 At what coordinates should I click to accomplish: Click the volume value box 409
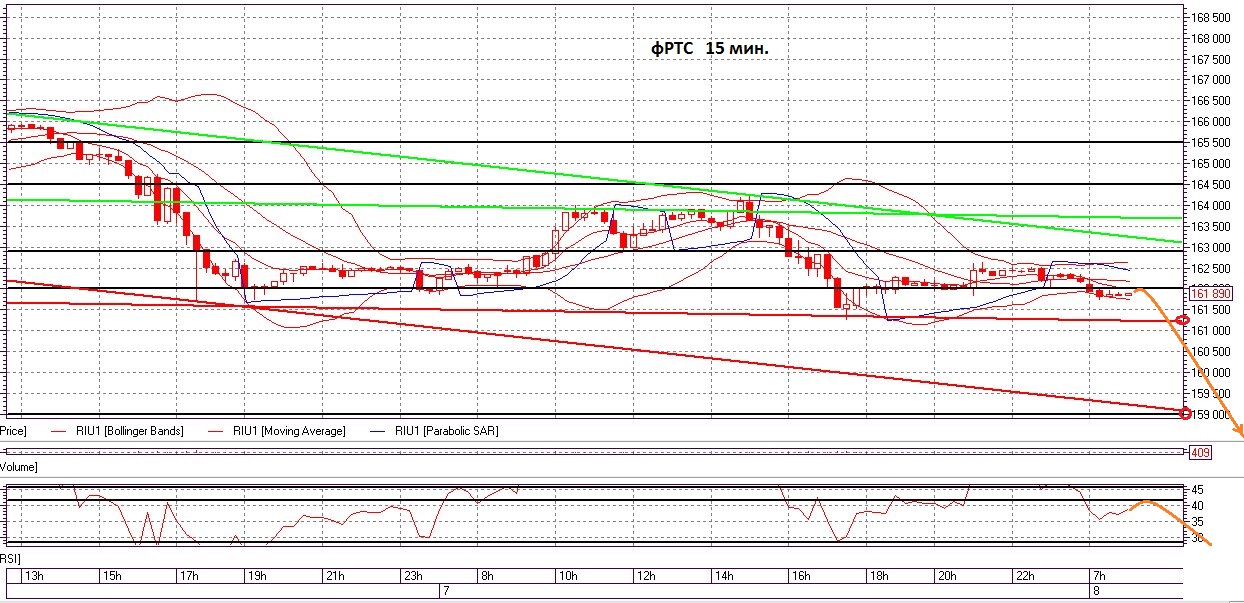pyautogui.click(x=1201, y=452)
